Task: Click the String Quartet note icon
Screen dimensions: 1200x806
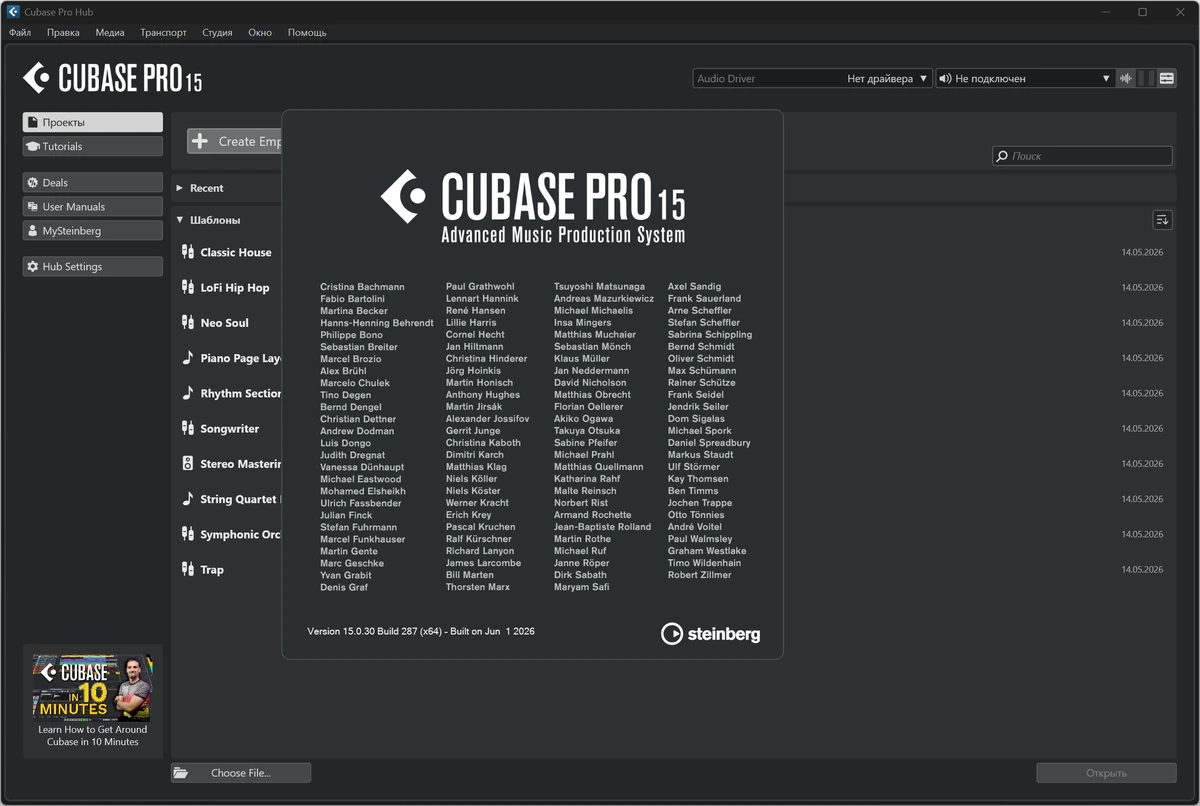Action: [187, 498]
